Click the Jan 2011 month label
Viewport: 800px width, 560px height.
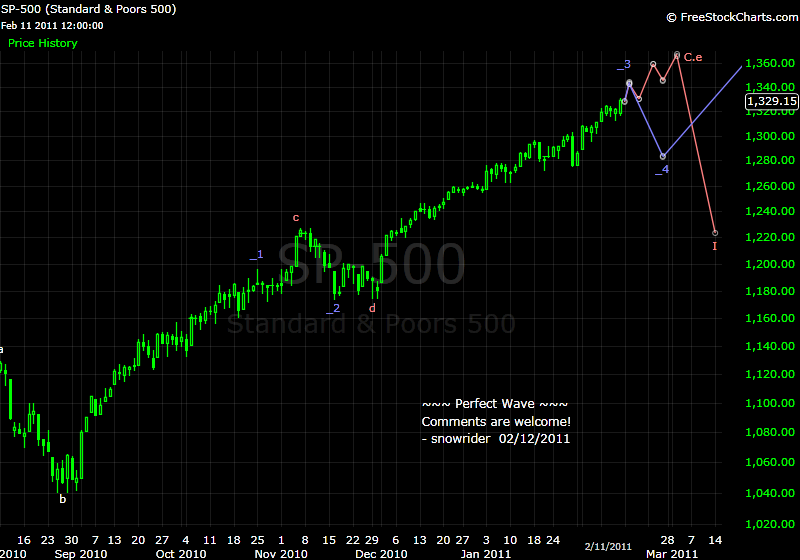(485, 554)
